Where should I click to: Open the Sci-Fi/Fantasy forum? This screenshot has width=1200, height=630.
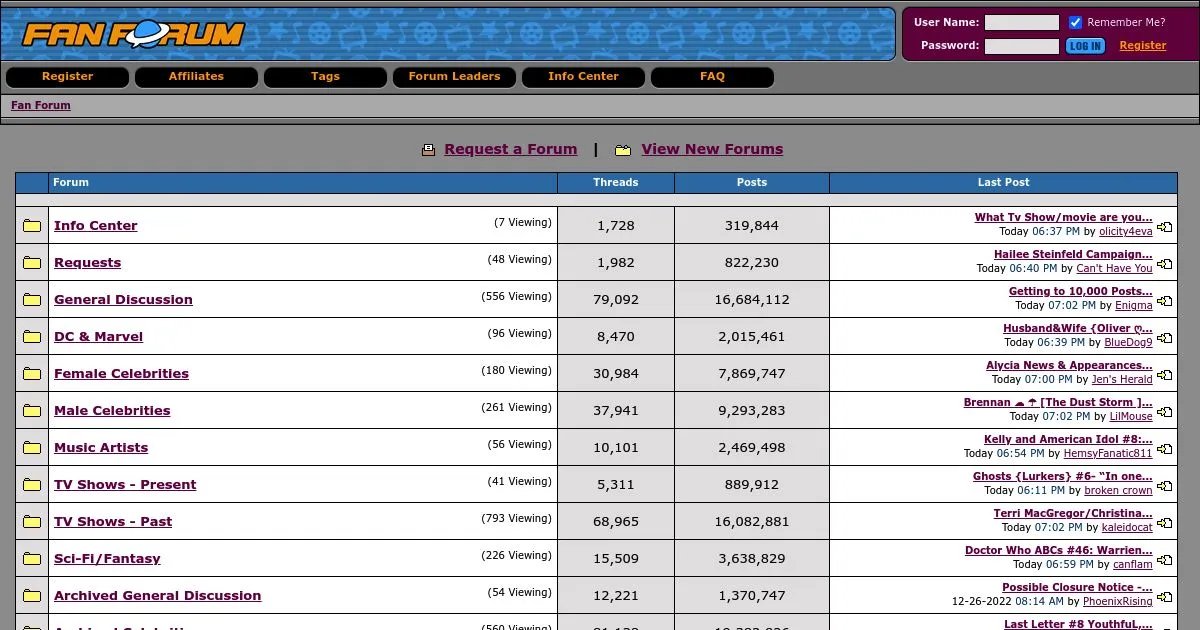(x=107, y=559)
